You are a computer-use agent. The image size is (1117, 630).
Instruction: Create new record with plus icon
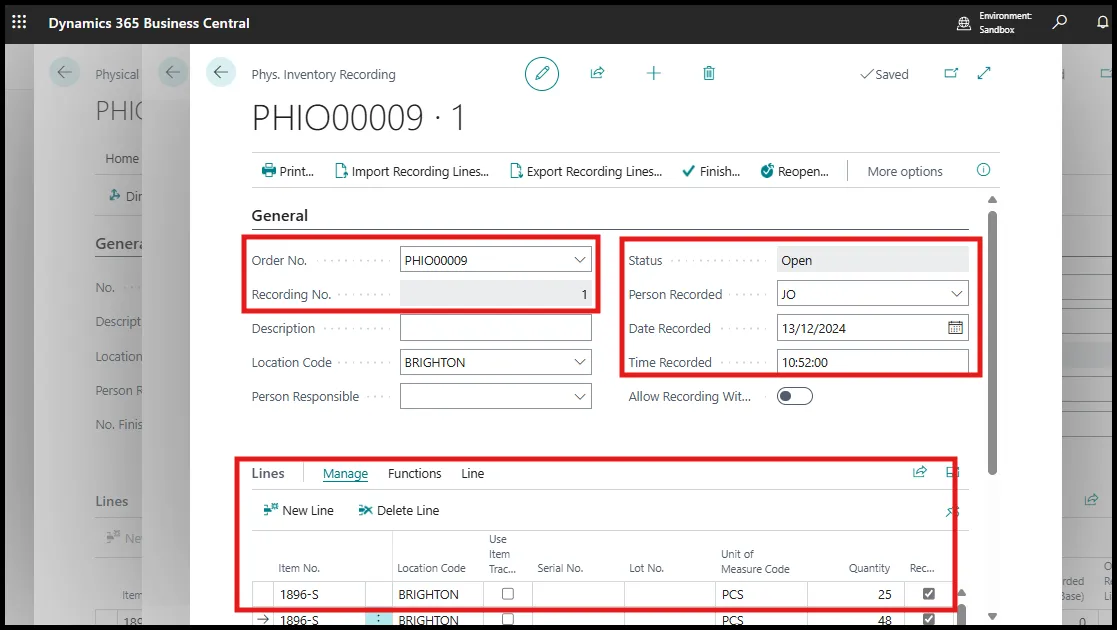[x=653, y=73]
